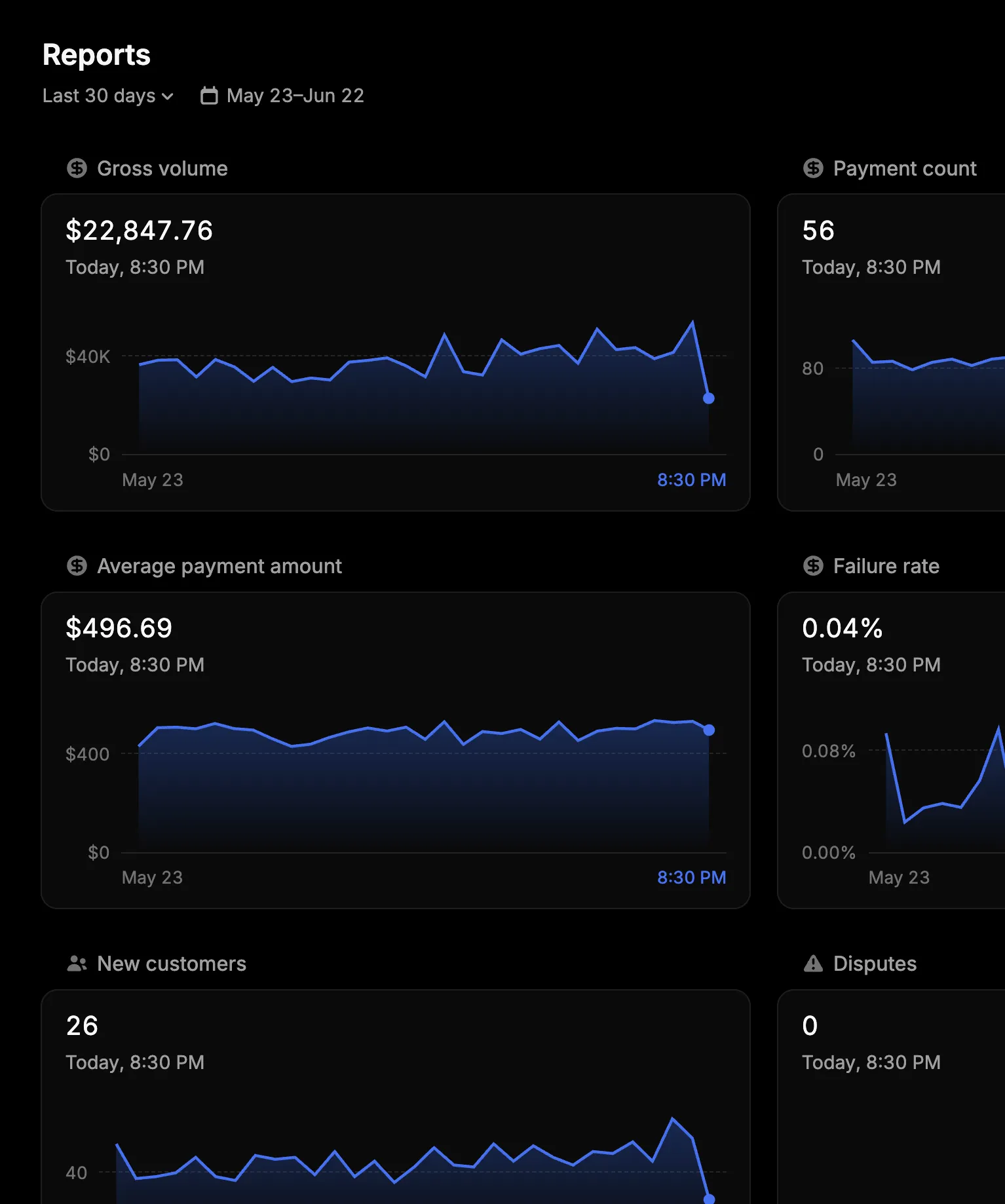Click the May 23 label under Gross volume chart
The height and width of the screenshot is (1204, 1005).
153,480
